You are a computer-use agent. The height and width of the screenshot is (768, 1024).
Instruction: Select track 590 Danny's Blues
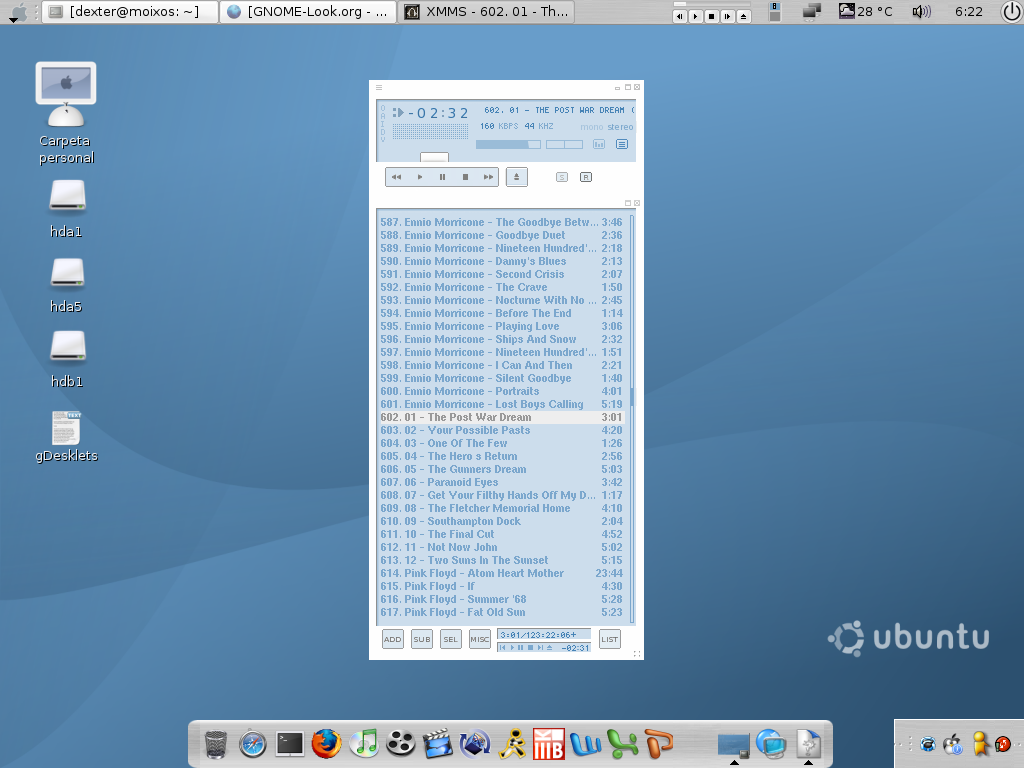(502, 261)
